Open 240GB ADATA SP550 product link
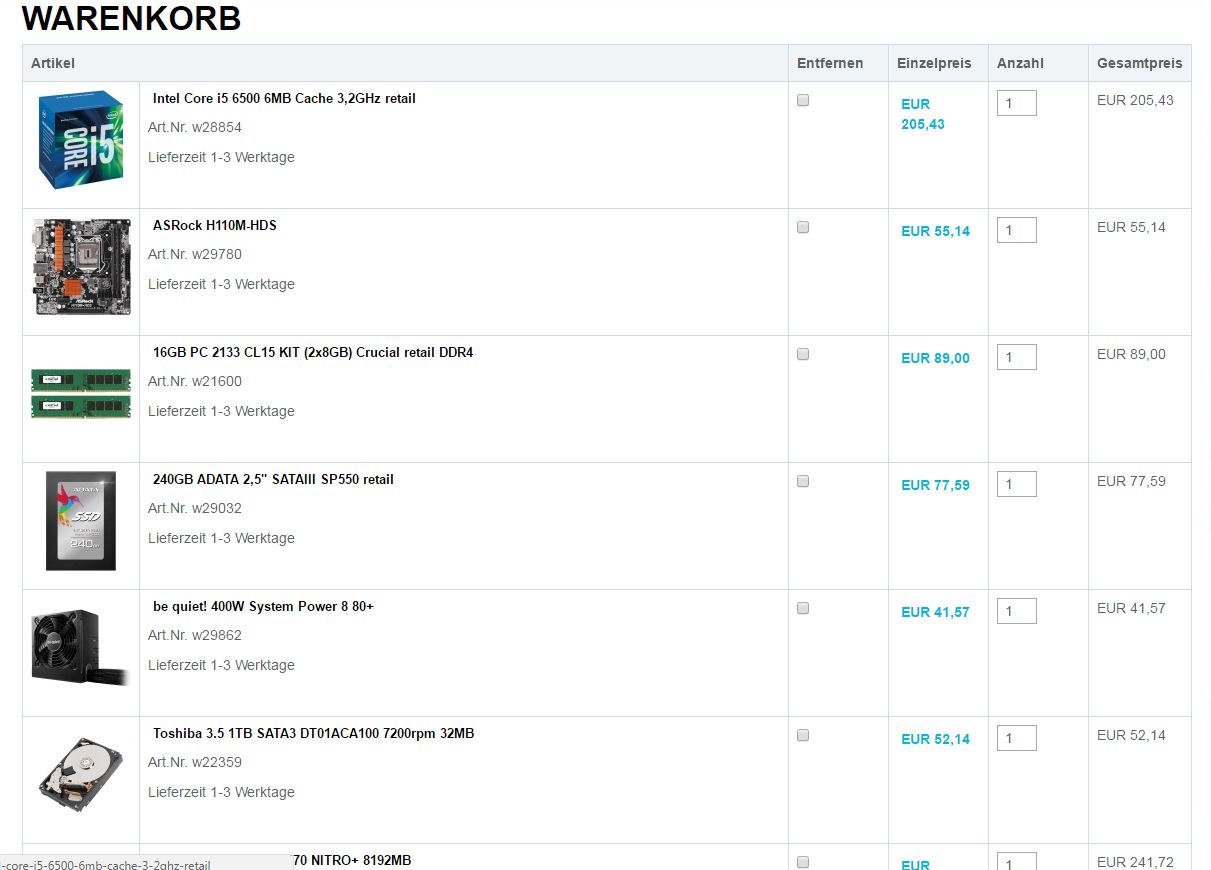Screen dimensions: 1211x870 [x=273, y=480]
